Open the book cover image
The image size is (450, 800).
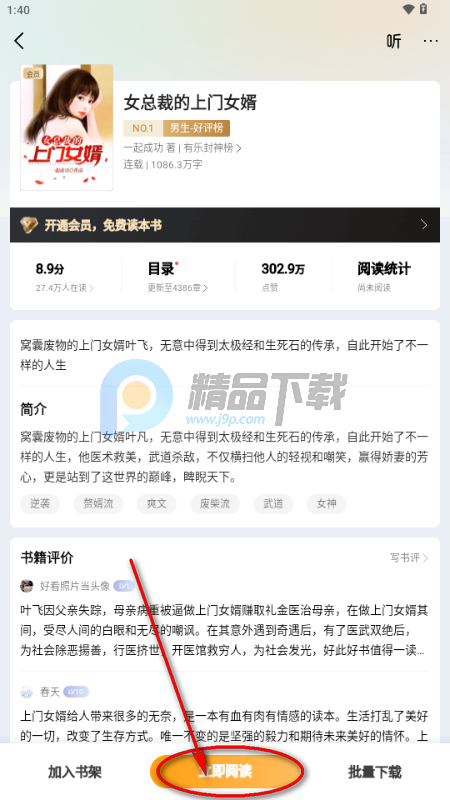(x=67, y=128)
